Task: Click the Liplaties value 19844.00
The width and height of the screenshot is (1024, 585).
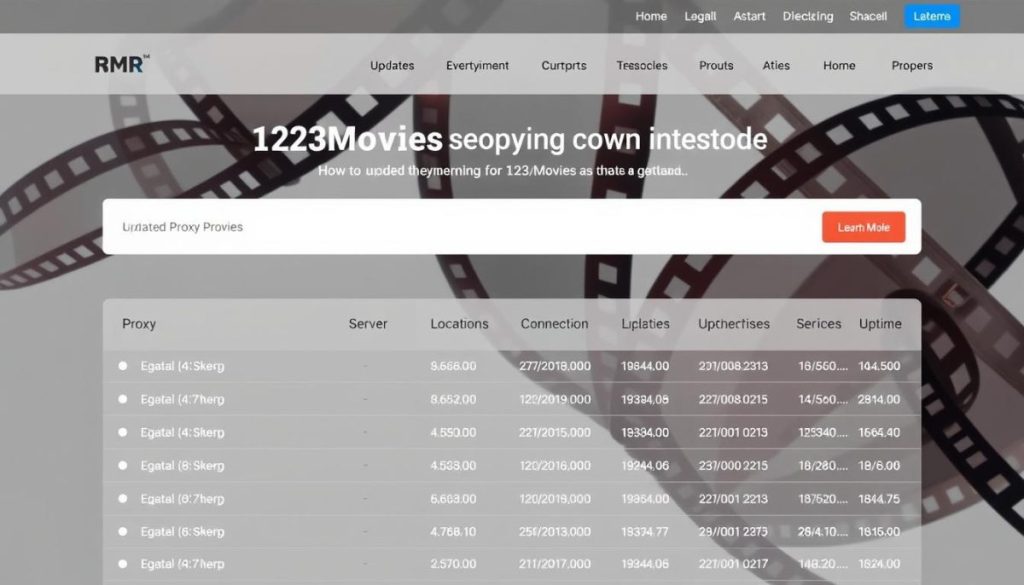Action: (x=645, y=366)
